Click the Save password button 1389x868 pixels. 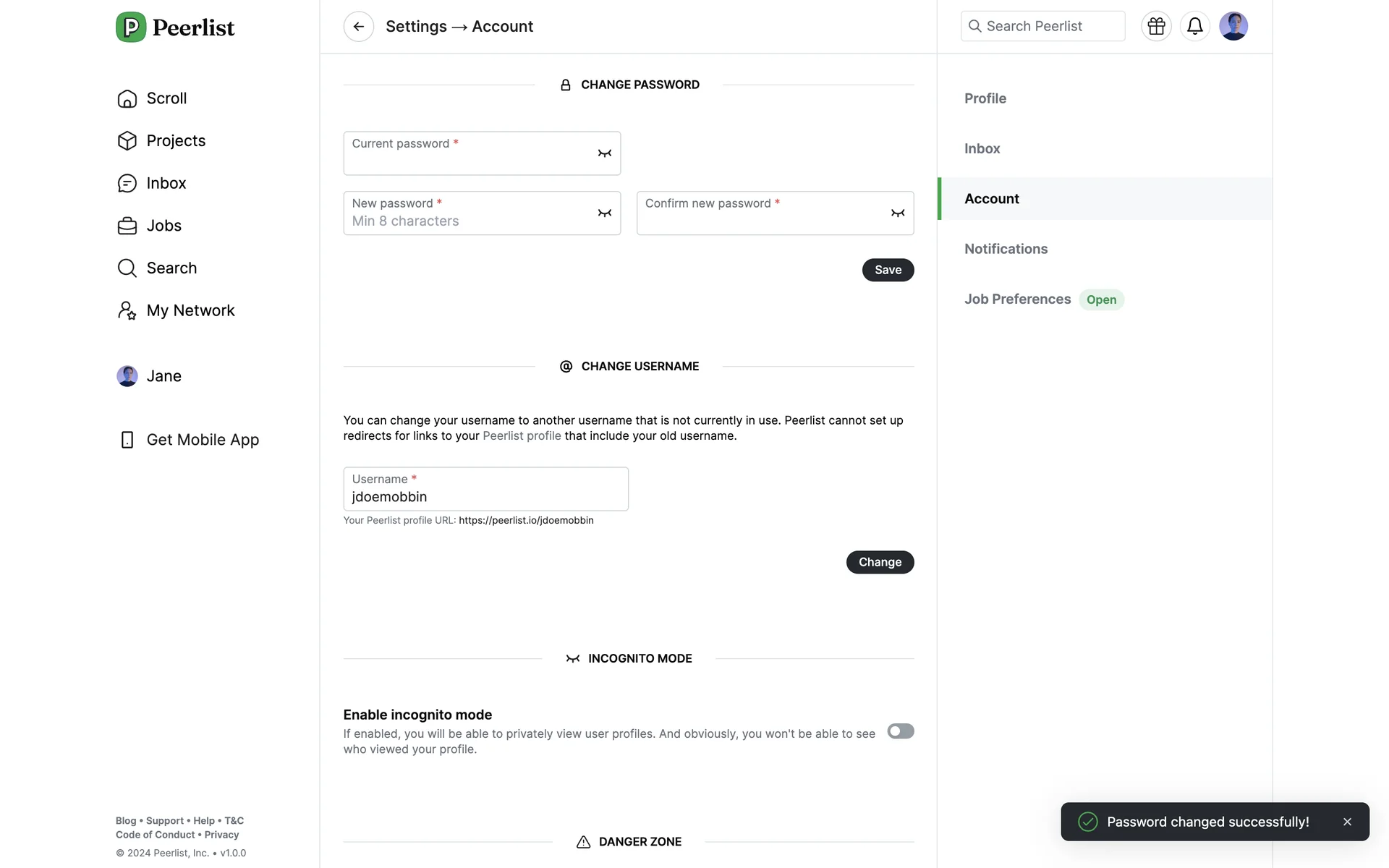pos(887,270)
